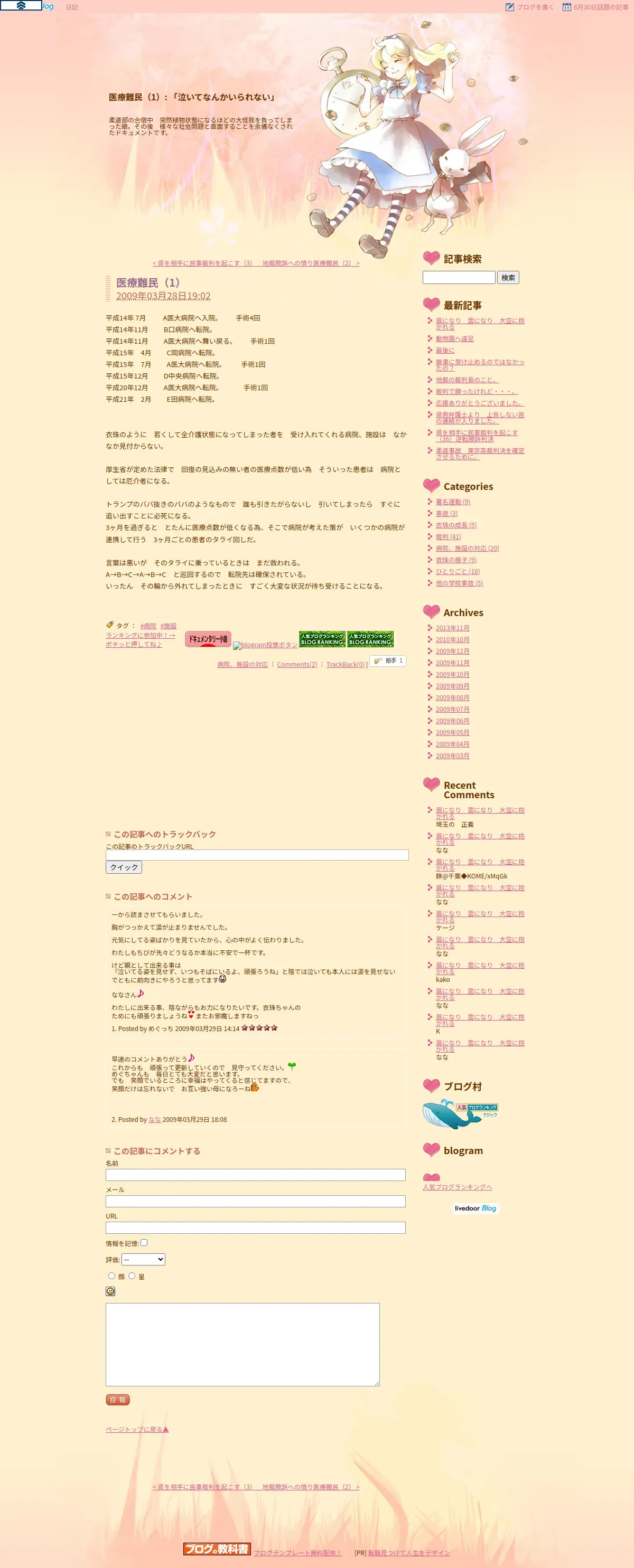
Task: Click the 病院、施設の対応 category link under post
Action: pos(243,665)
